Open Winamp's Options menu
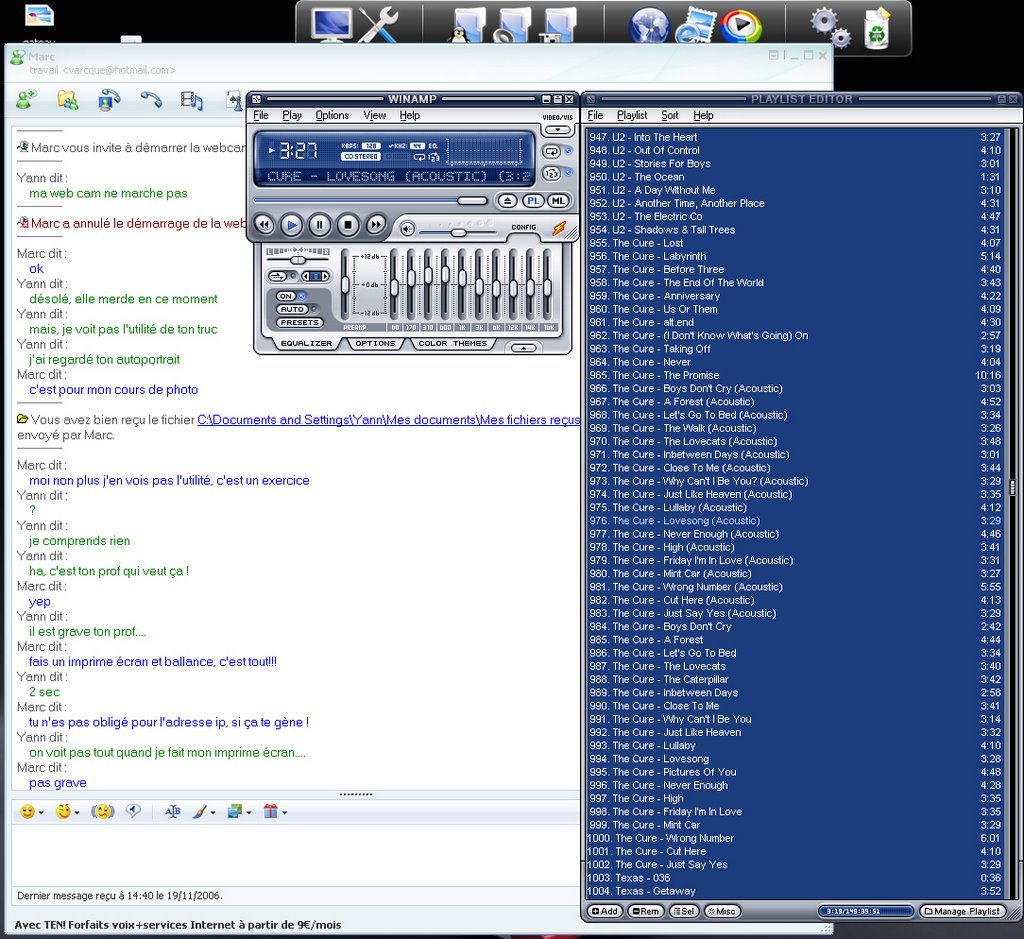 click(332, 115)
